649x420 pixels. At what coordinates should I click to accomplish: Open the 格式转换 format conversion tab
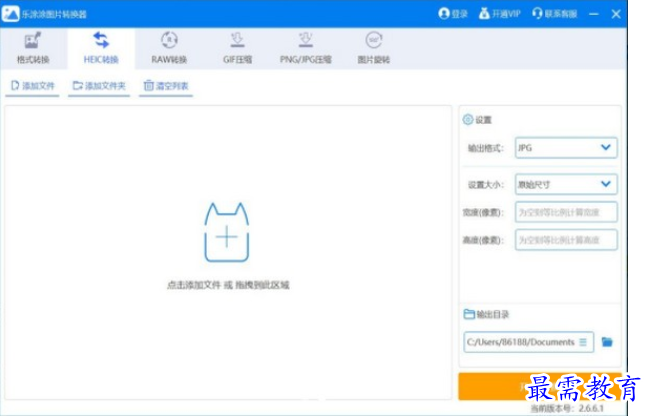click(x=33, y=48)
